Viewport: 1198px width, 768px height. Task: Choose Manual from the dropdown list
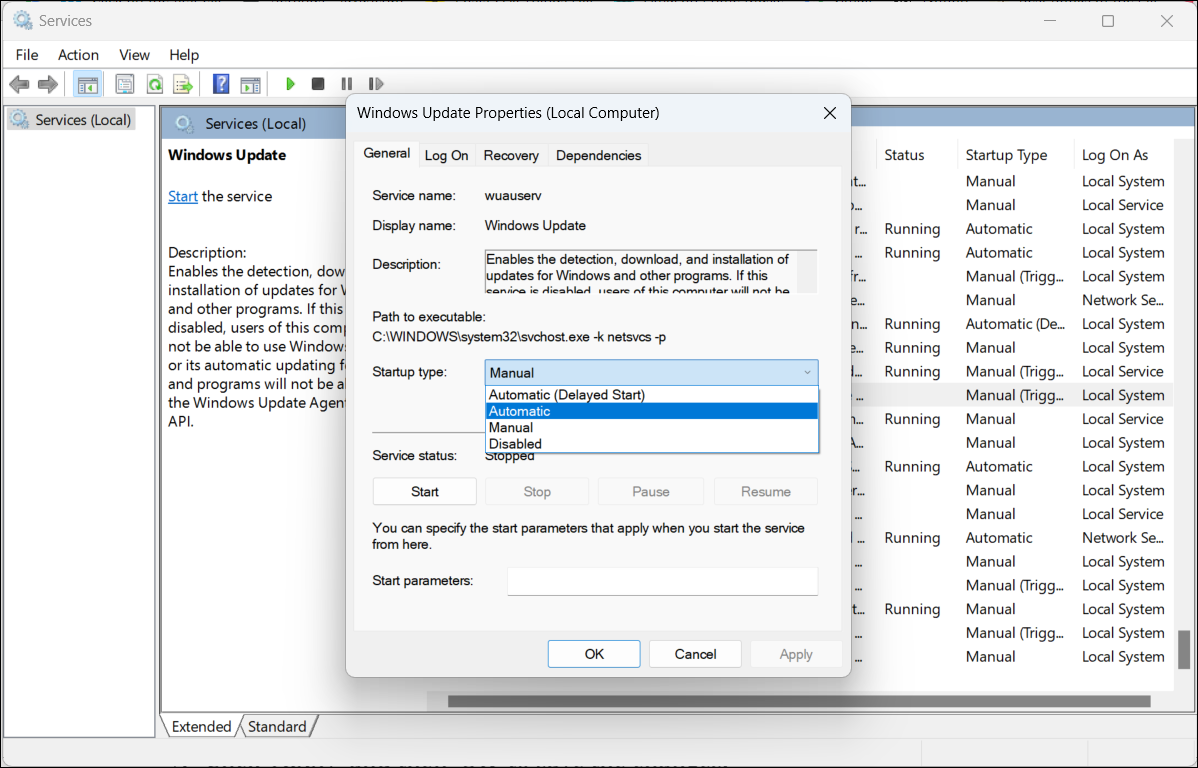click(652, 428)
